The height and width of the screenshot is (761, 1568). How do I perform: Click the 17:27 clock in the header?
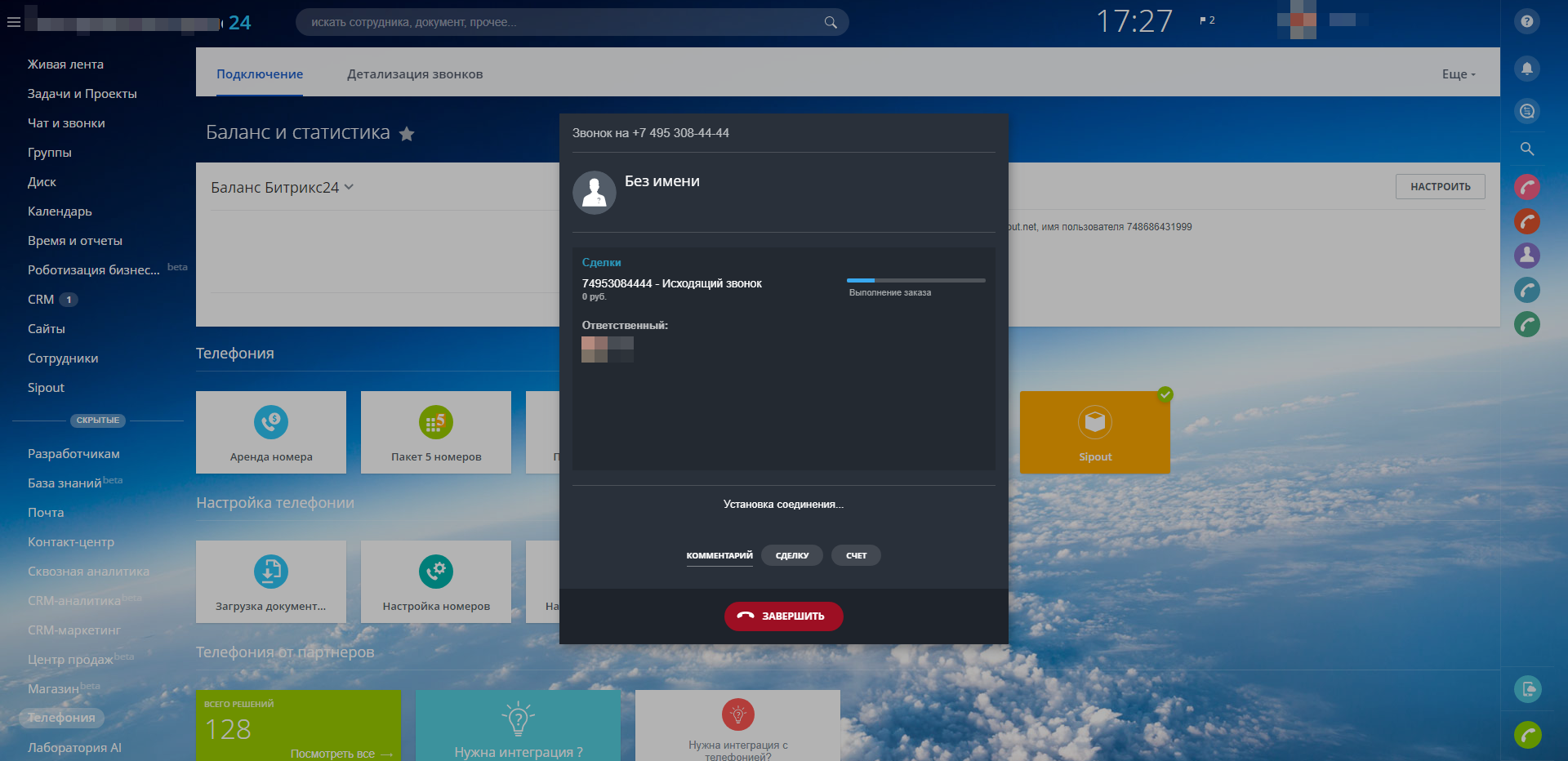[x=1134, y=21]
